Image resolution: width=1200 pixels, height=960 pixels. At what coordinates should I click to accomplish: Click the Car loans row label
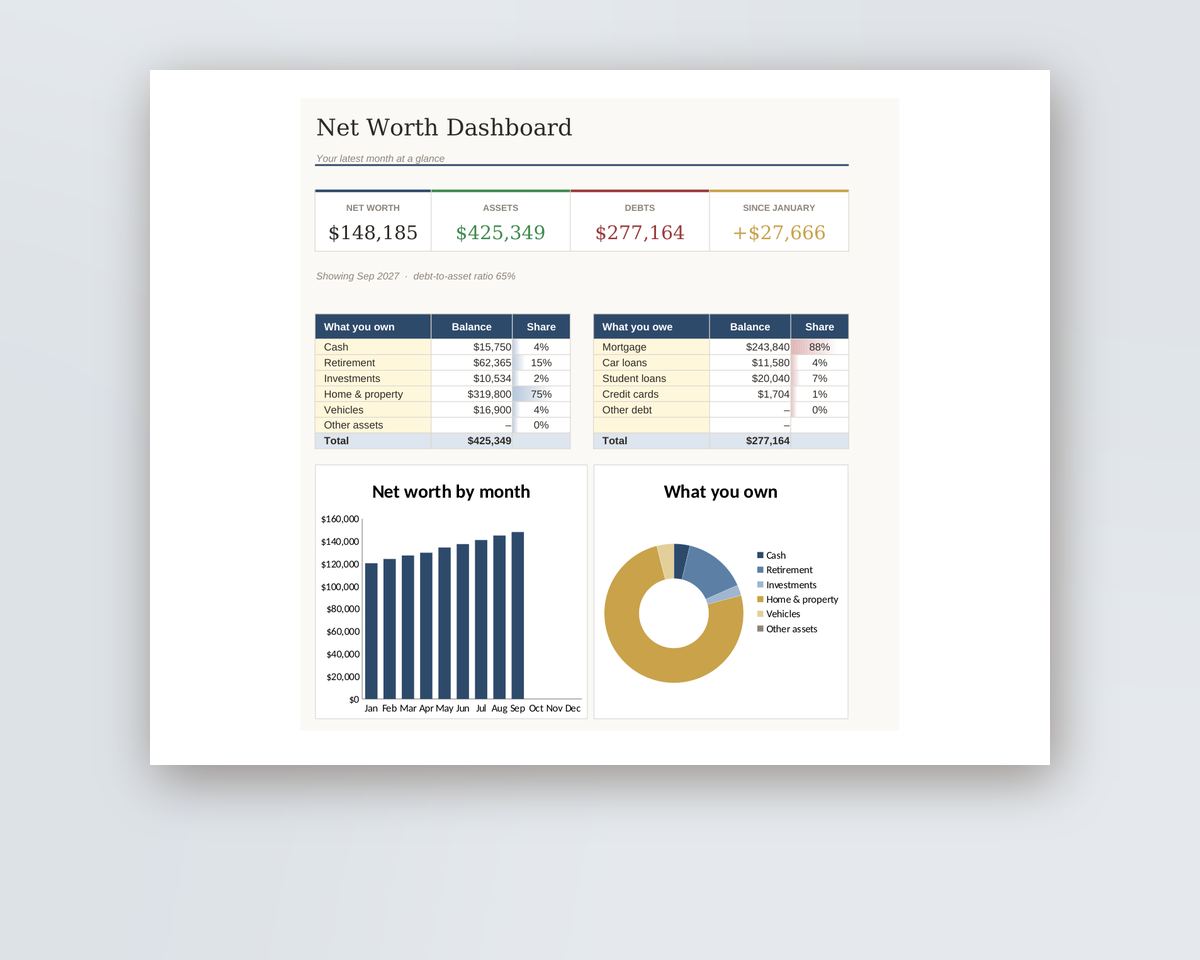pyautogui.click(x=651, y=363)
